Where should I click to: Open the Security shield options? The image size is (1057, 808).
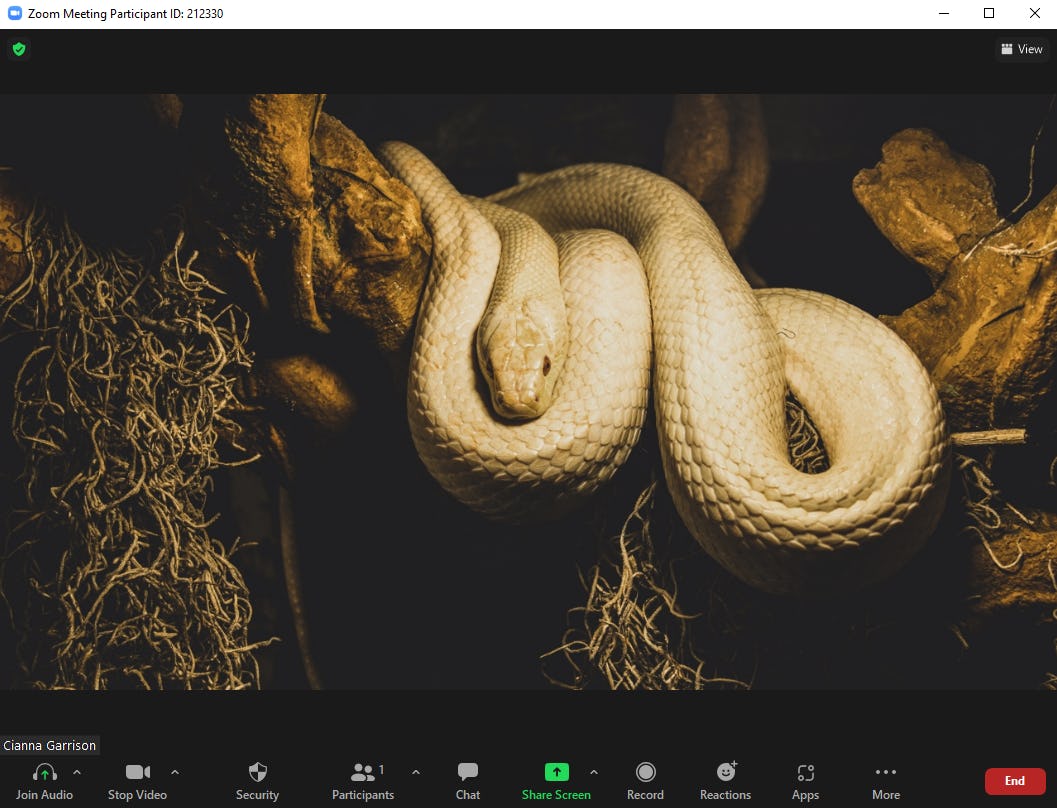pos(257,772)
